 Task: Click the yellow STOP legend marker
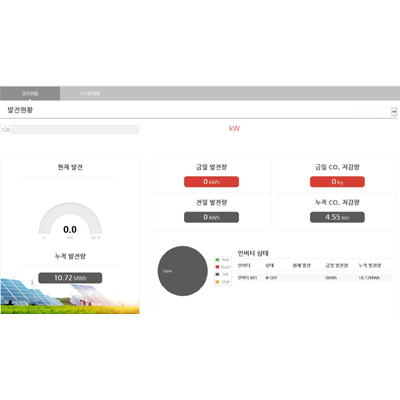pos(217,282)
